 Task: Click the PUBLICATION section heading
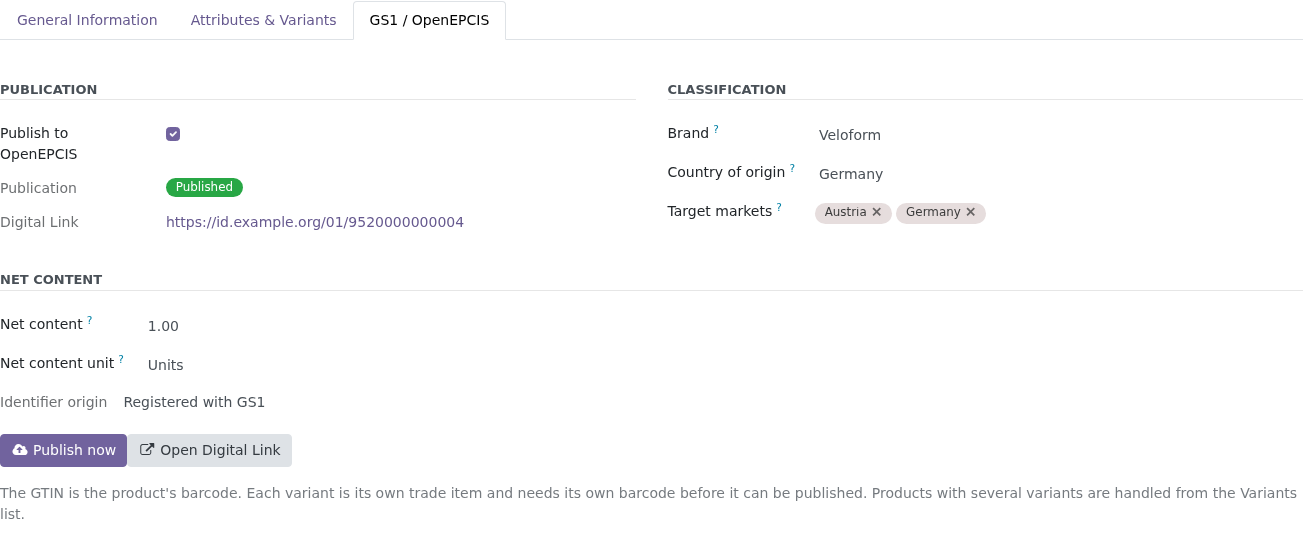coord(49,89)
